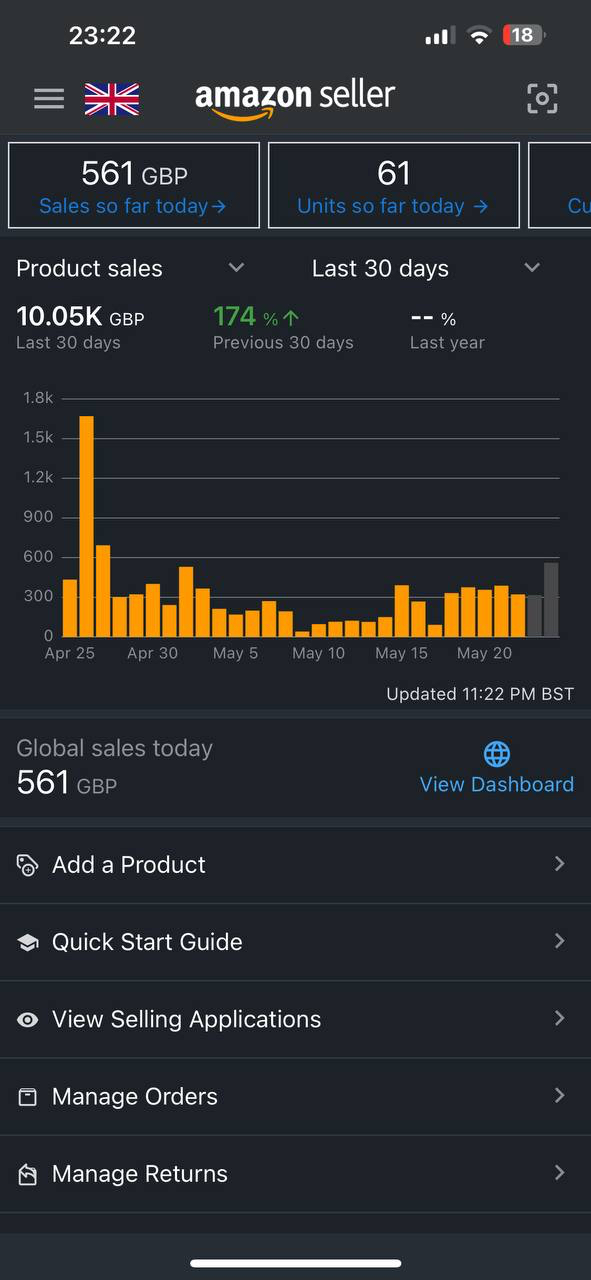
Task: Open the Units so far today card
Action: pos(393,185)
